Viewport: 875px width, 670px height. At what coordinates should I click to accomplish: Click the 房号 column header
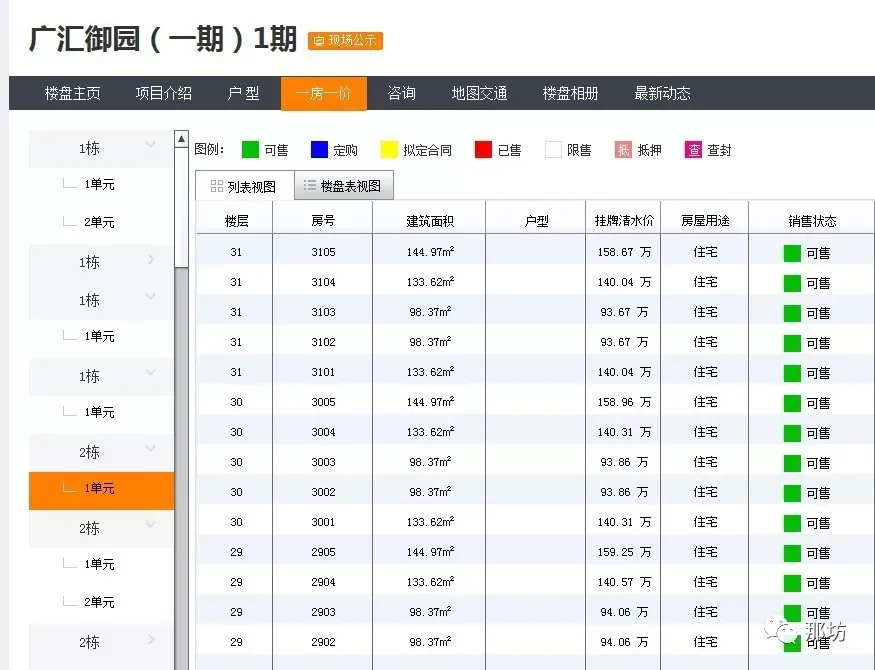pos(323,221)
